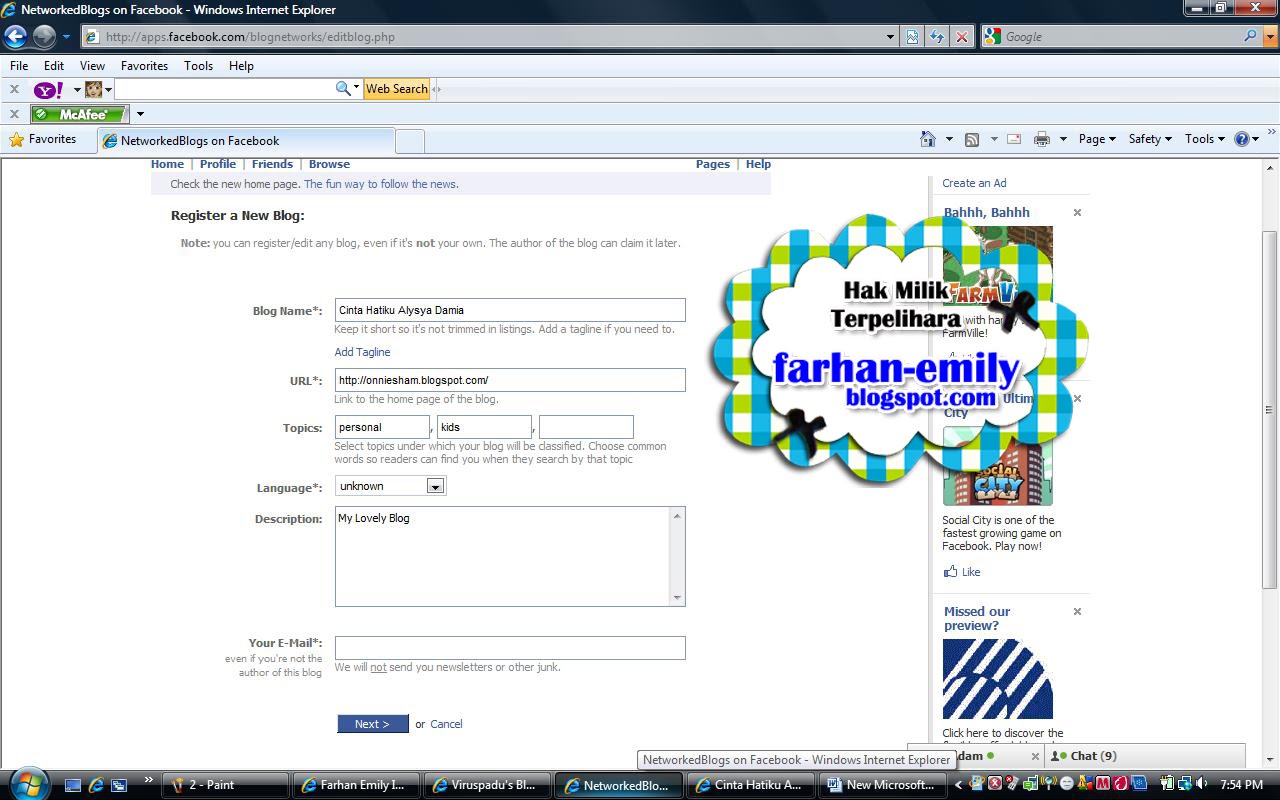Click the Next > button
The image size is (1280, 800).
click(x=373, y=724)
